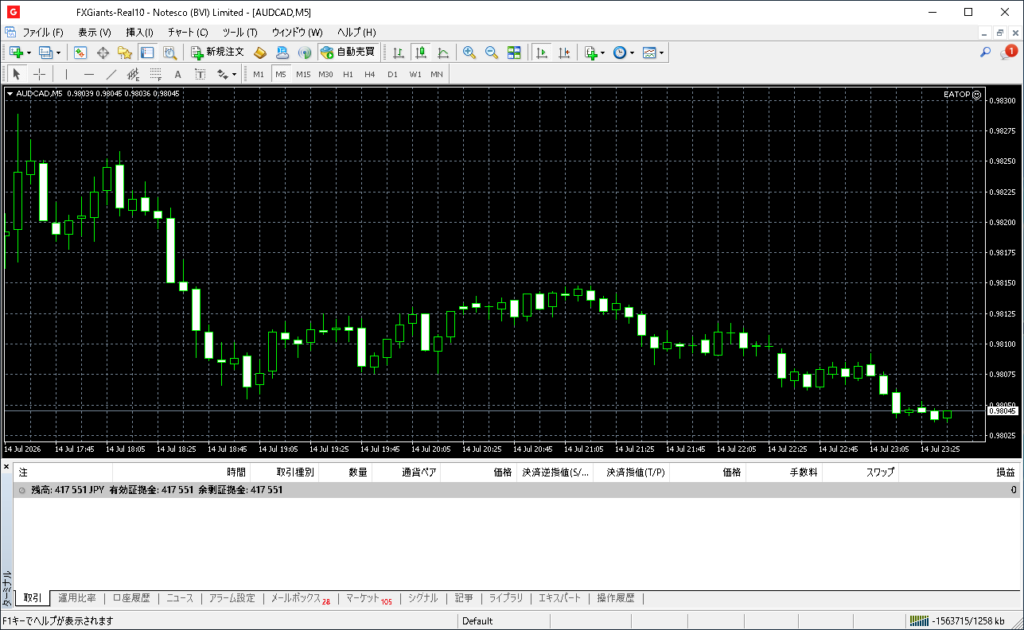Click the 新規注文 new order button
Image resolution: width=1024 pixels, height=630 pixels.
pos(217,52)
